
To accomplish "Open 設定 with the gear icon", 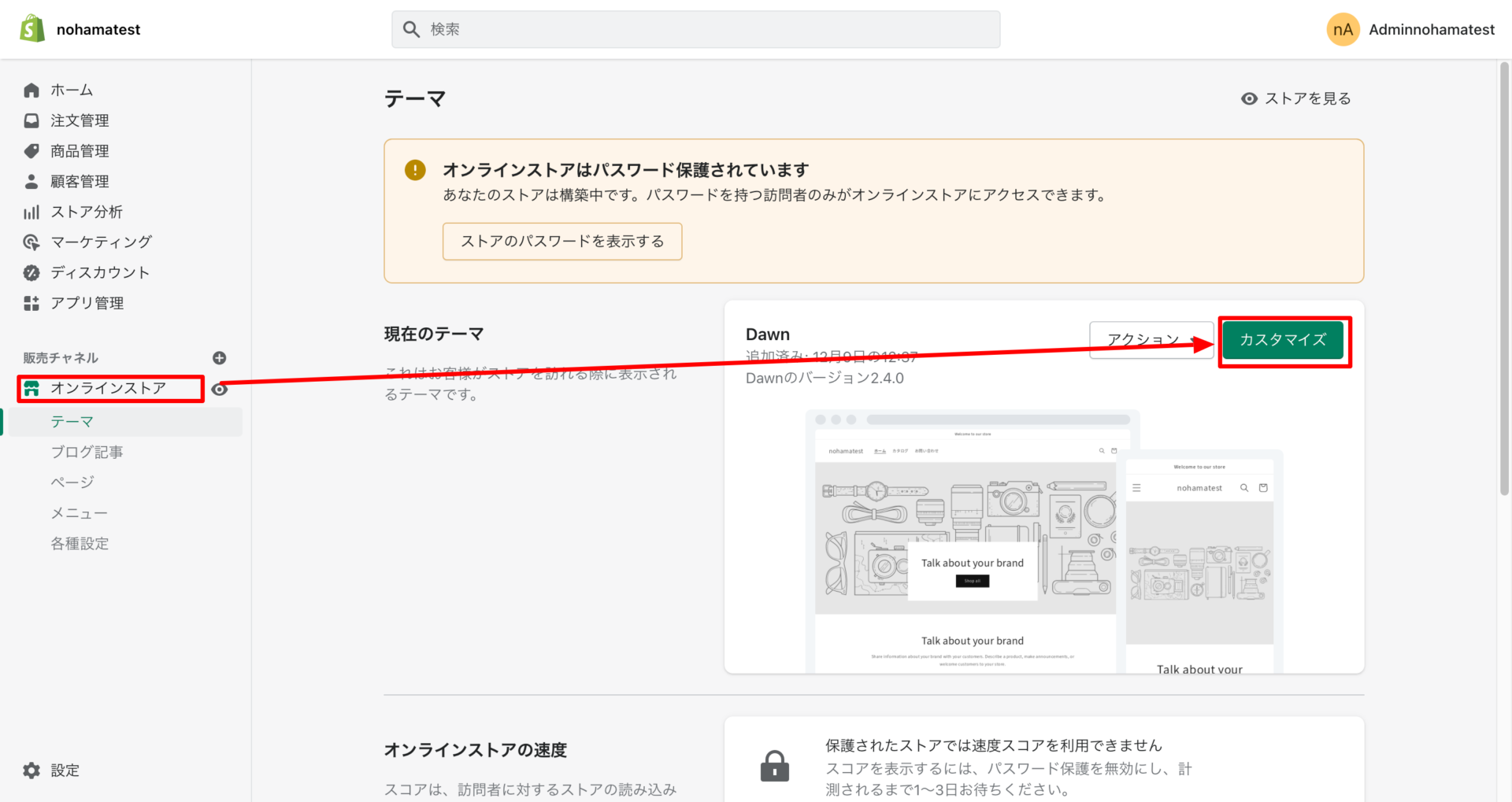I will (x=31, y=771).
